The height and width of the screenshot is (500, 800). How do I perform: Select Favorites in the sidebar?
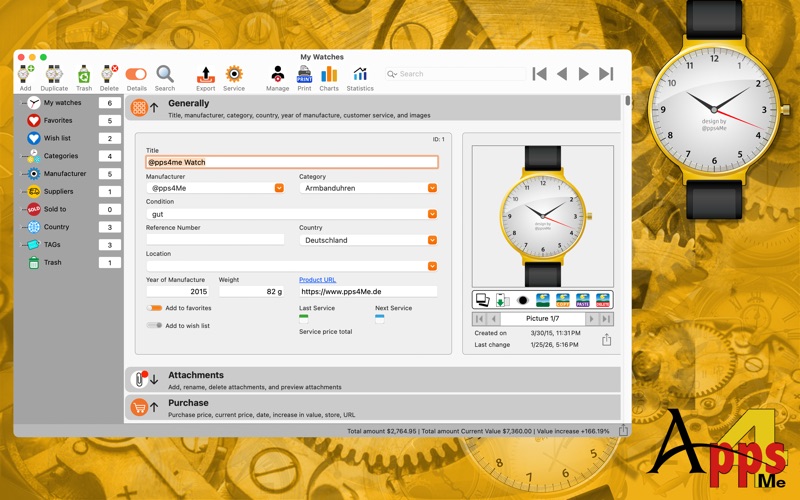coord(58,120)
